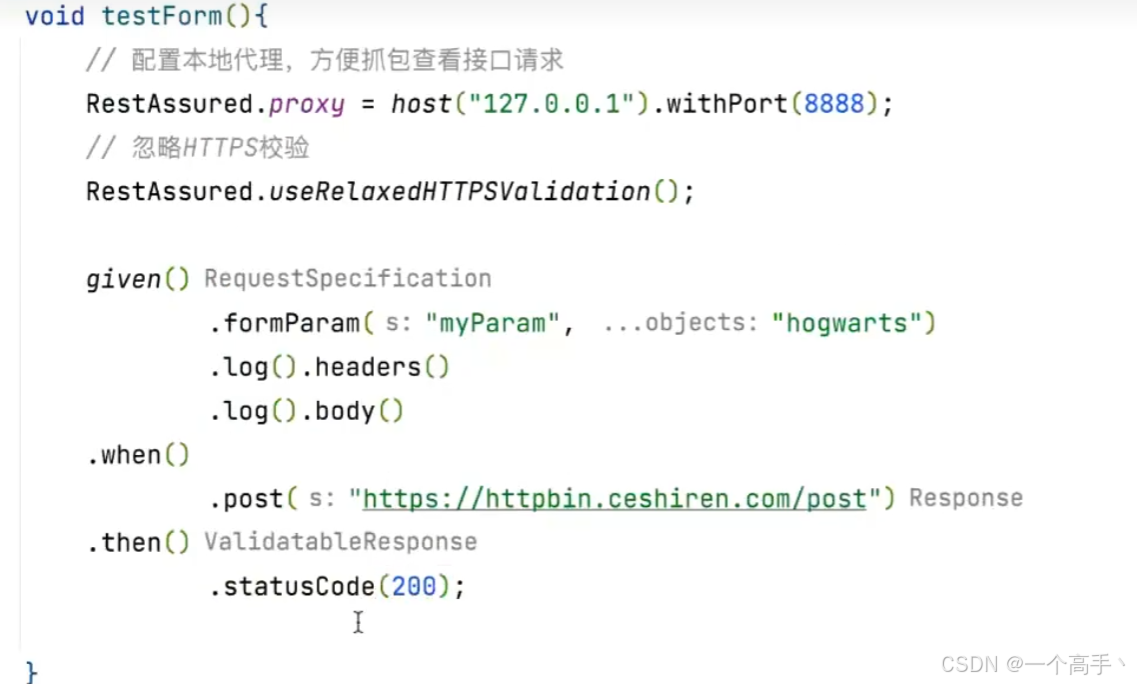Click the Chinese comment about local proxy

point(324,59)
